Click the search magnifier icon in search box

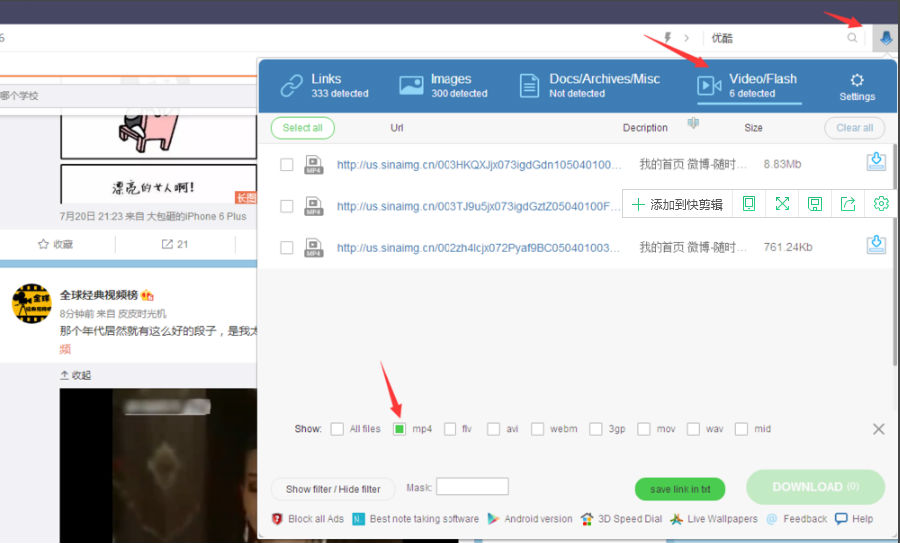852,38
